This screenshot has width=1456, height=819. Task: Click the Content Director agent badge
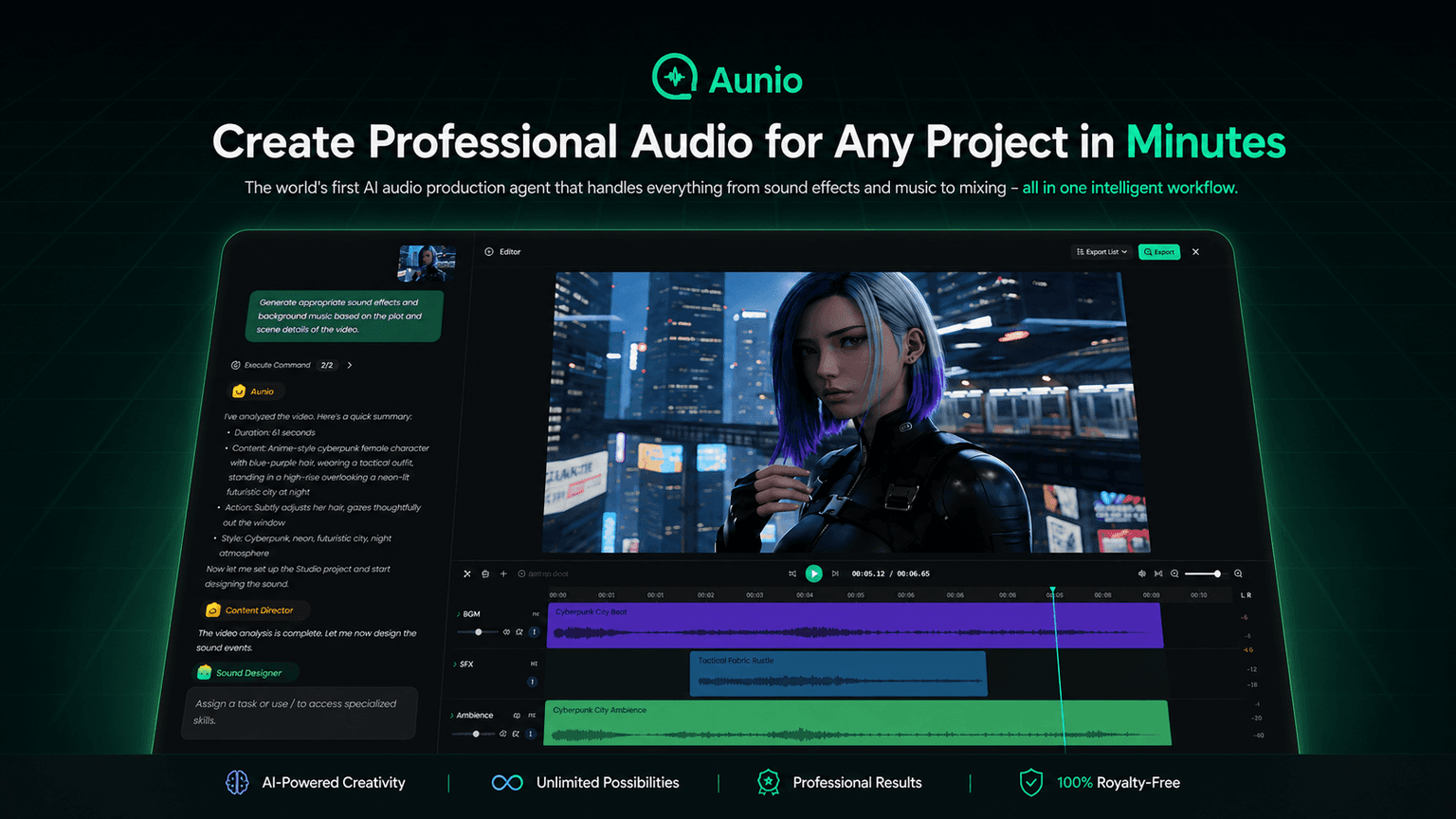tap(255, 610)
